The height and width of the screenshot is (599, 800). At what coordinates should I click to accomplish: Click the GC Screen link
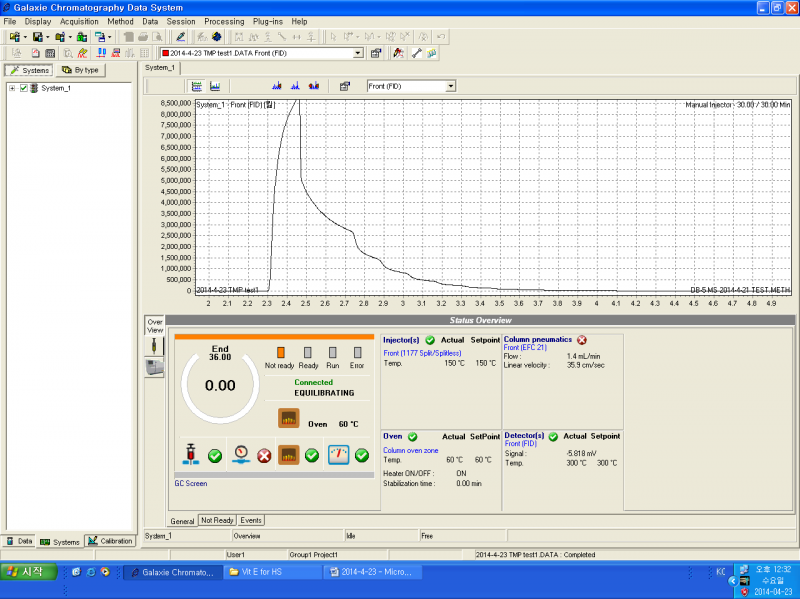click(192, 483)
